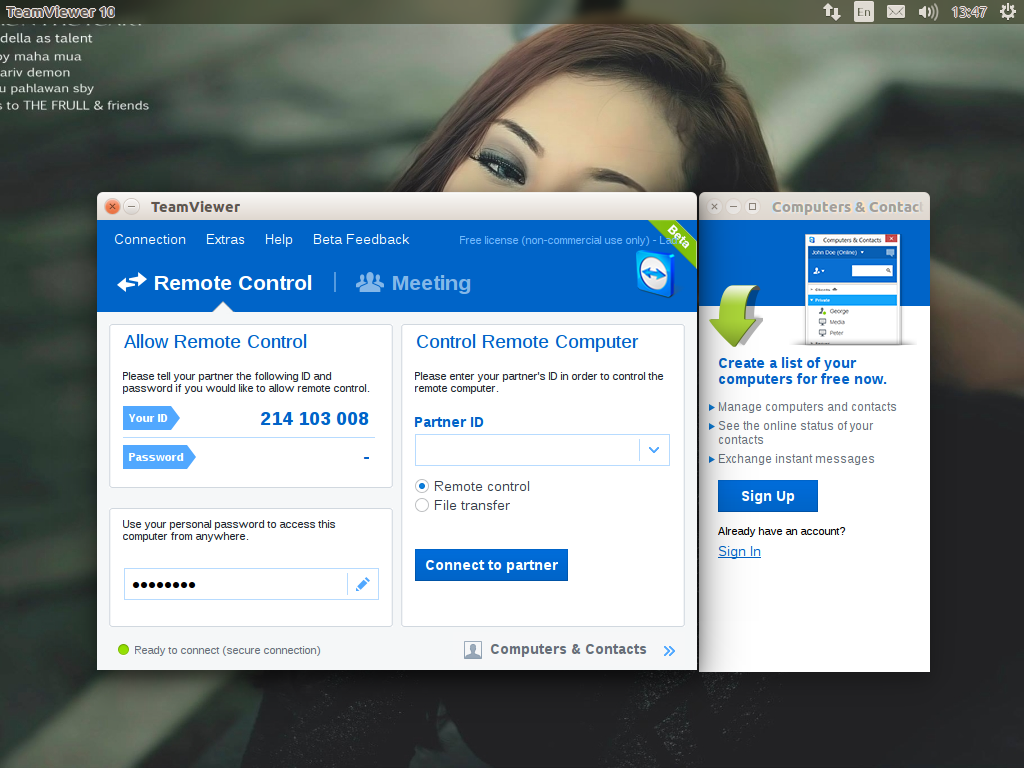
Task: Click the personal password field
Action: point(236,584)
